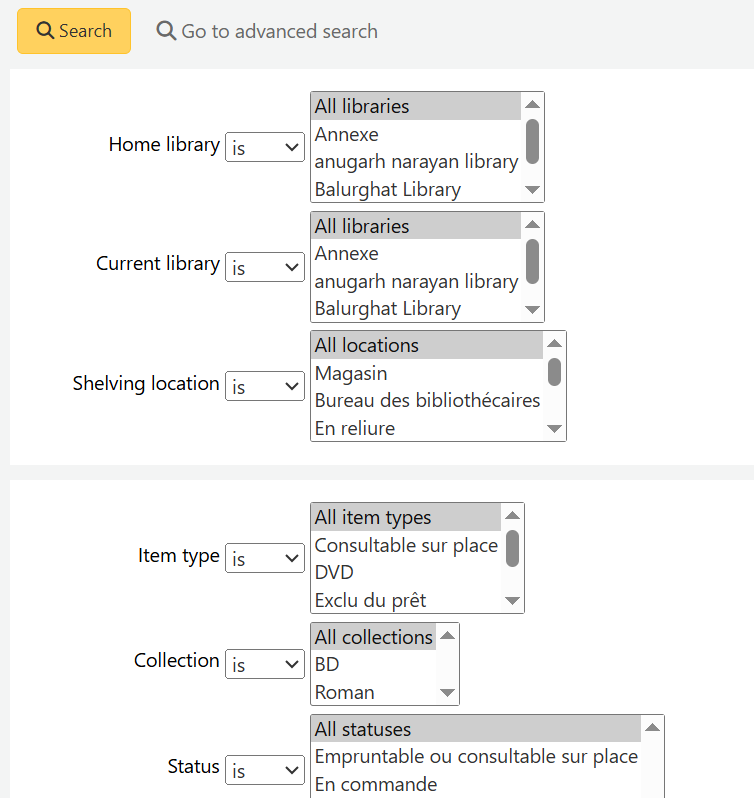Open the Item type 'is' operator dropdown
The image size is (754, 798).
point(265,559)
